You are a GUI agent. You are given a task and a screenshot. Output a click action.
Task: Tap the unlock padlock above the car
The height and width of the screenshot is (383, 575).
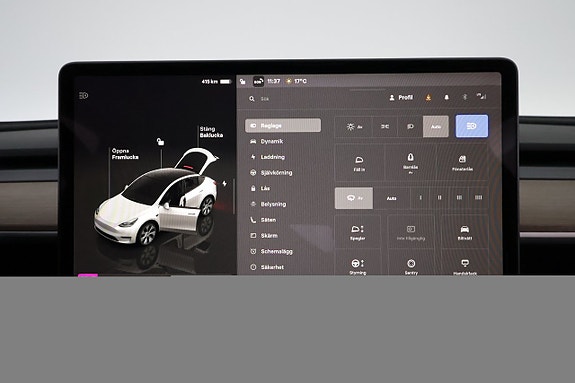coord(160,142)
